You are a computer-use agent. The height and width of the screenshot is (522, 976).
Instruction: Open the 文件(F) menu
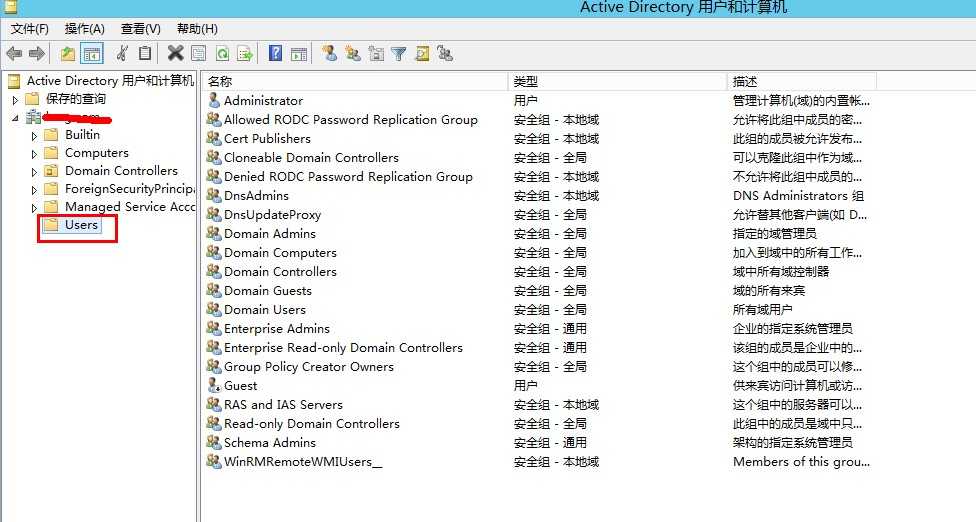[30, 29]
